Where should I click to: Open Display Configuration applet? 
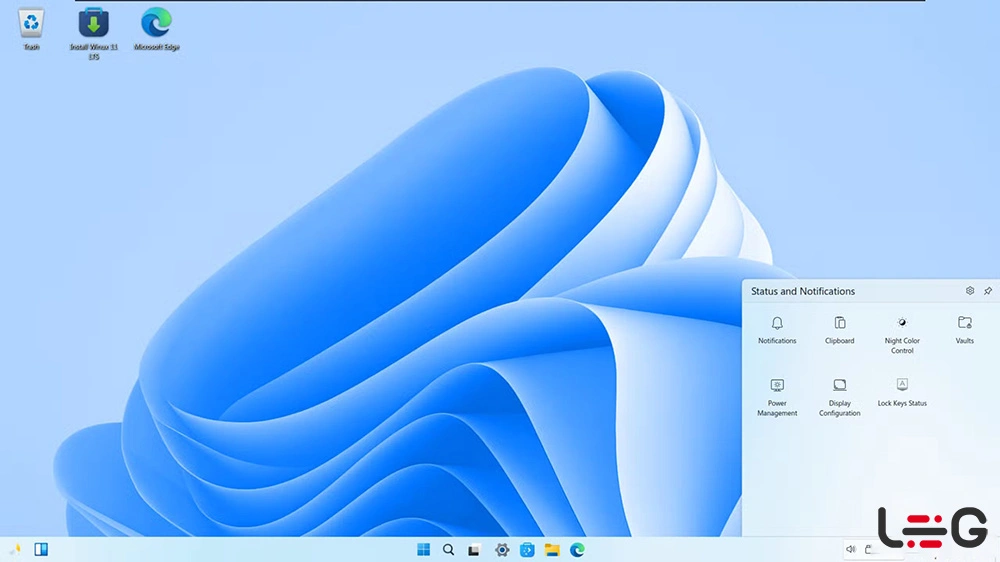tap(839, 386)
